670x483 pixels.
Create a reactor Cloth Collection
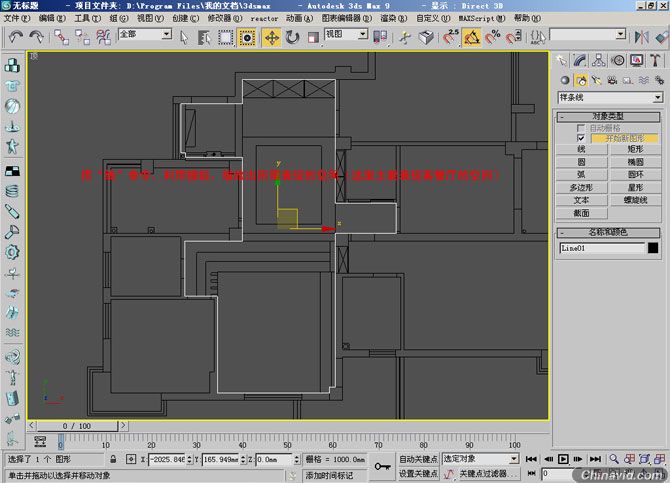12,86
